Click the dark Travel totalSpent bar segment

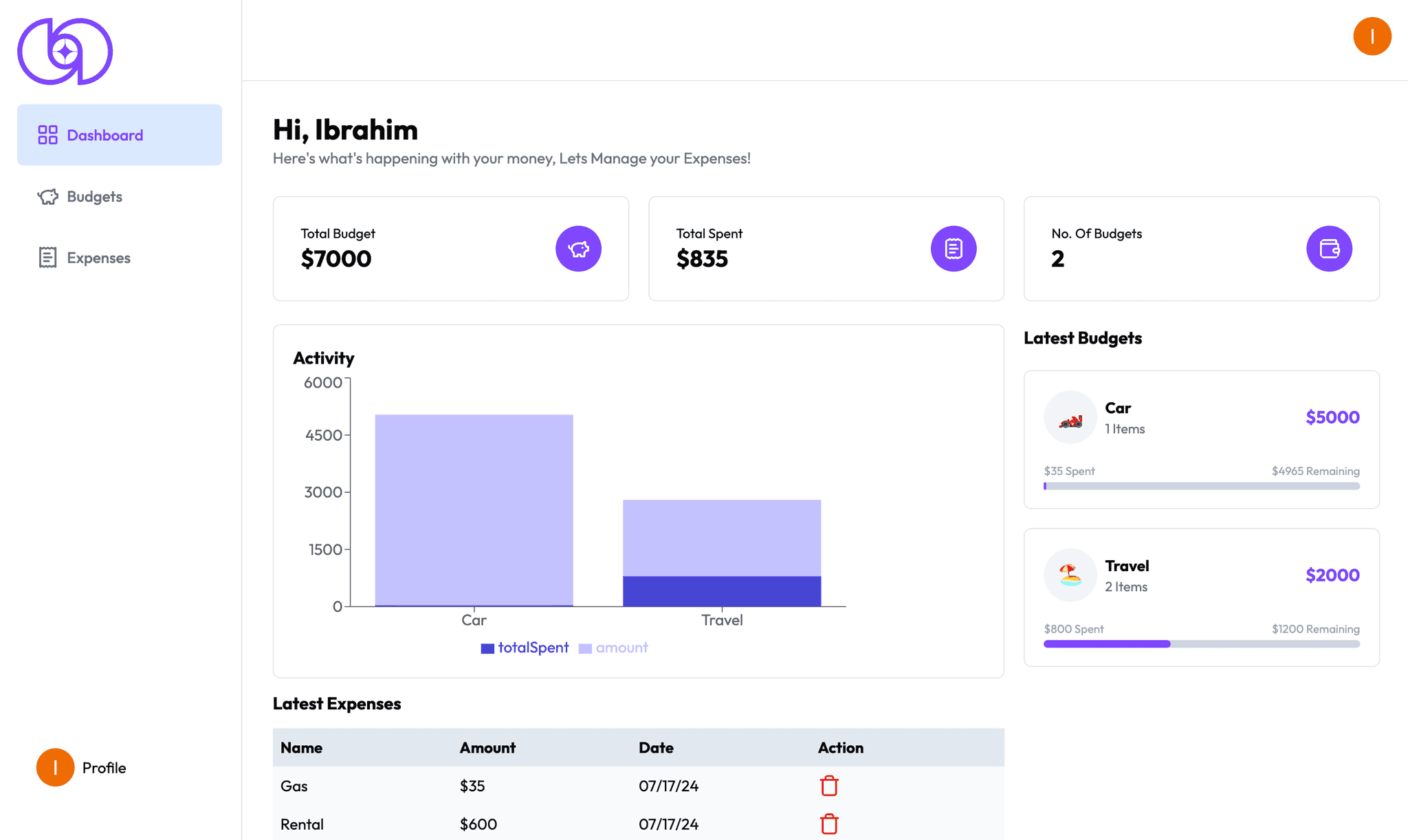click(x=722, y=591)
